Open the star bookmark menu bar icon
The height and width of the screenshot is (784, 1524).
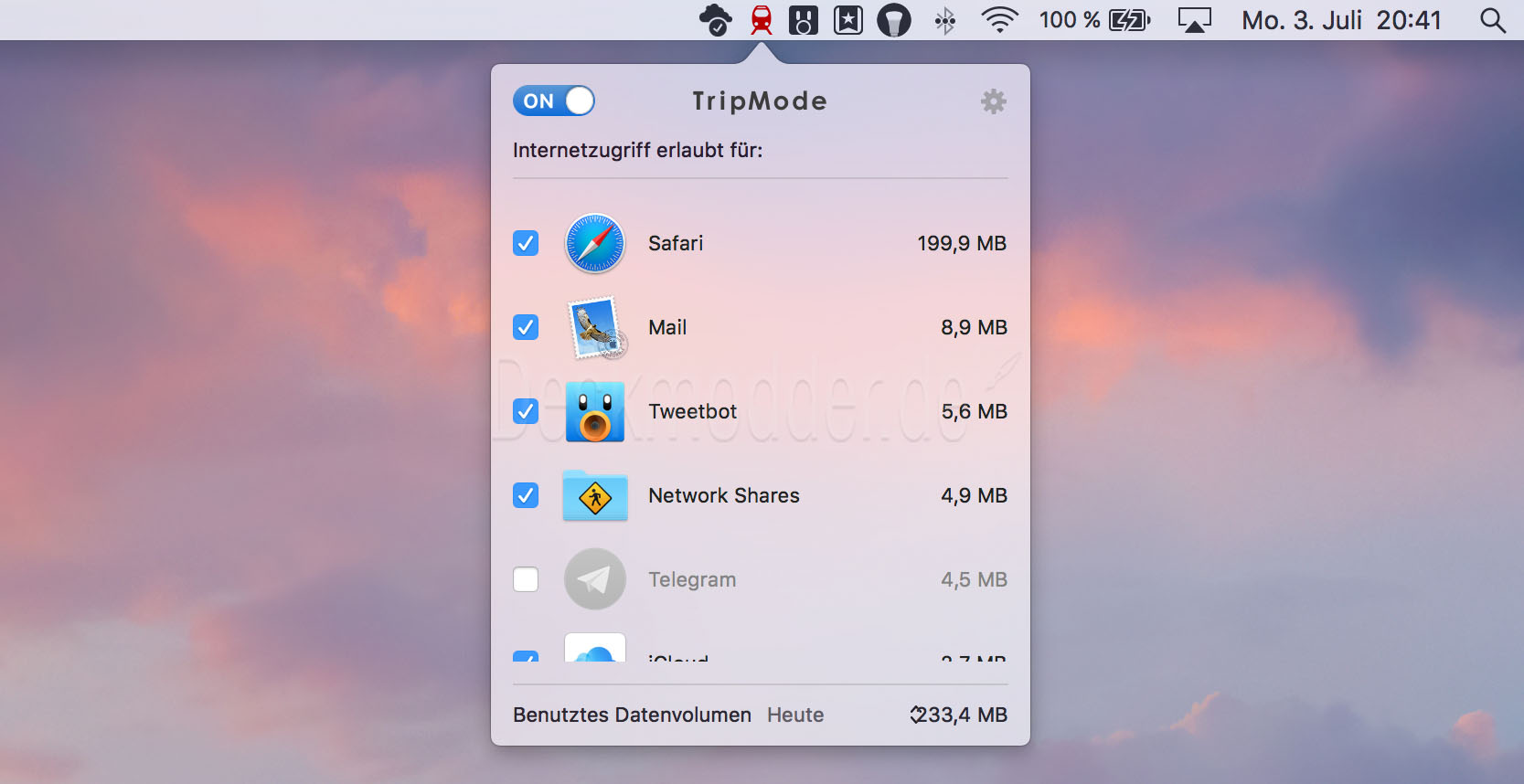[x=848, y=20]
